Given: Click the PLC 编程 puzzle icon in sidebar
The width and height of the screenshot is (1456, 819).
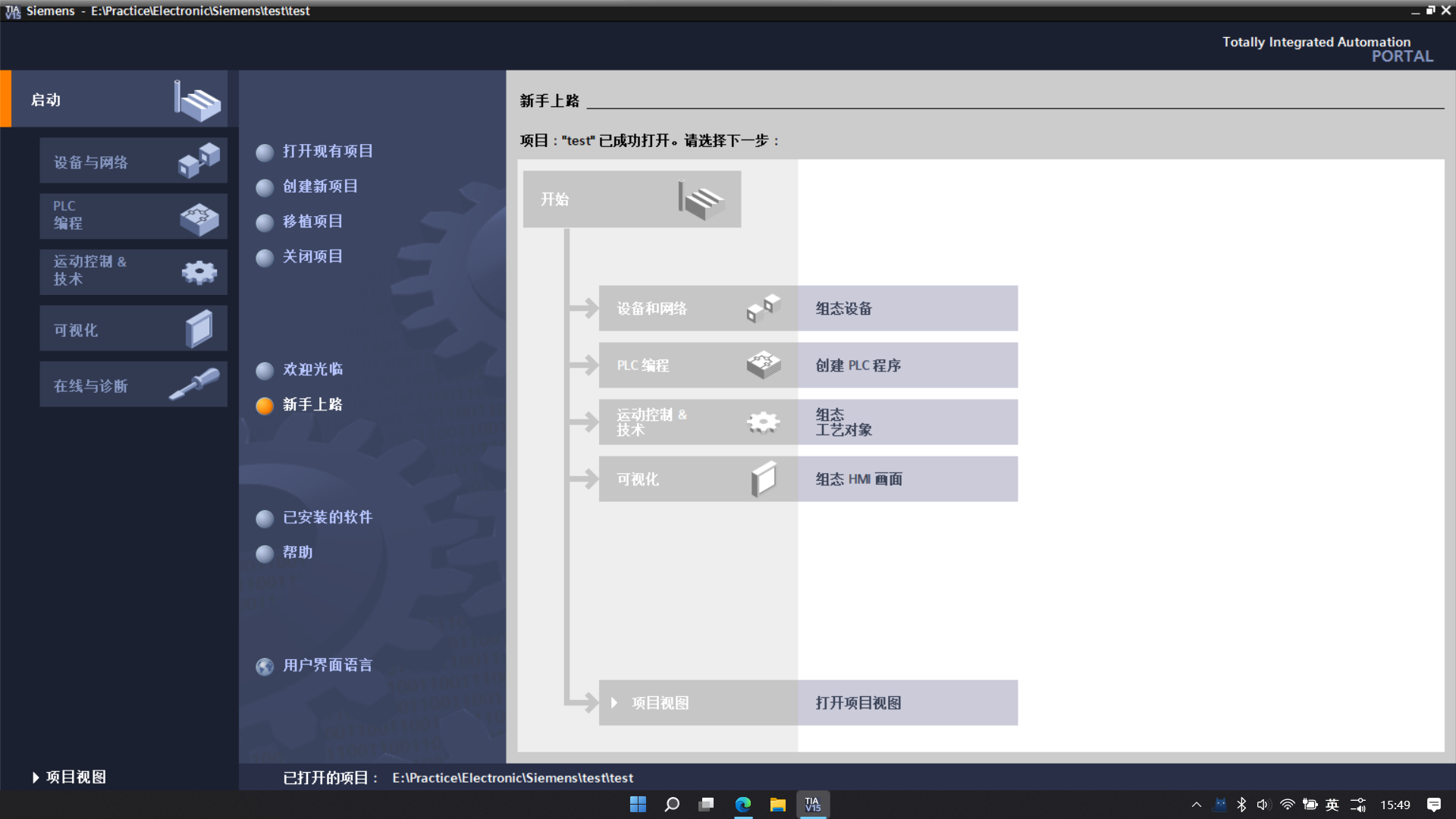Looking at the screenshot, I should click(199, 219).
